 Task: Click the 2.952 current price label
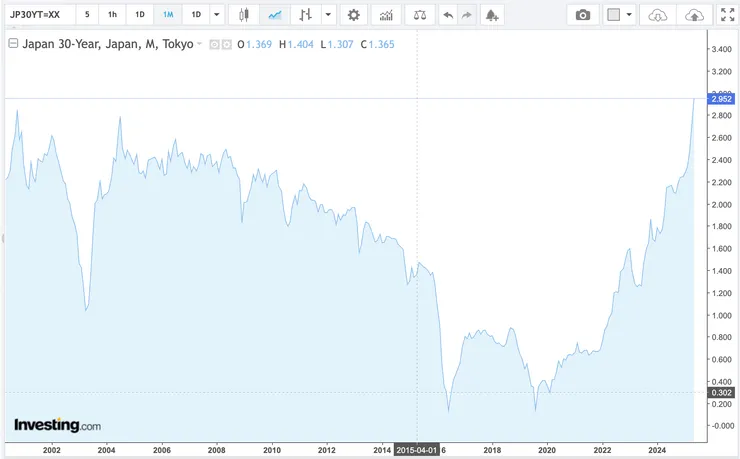pyautogui.click(x=721, y=99)
